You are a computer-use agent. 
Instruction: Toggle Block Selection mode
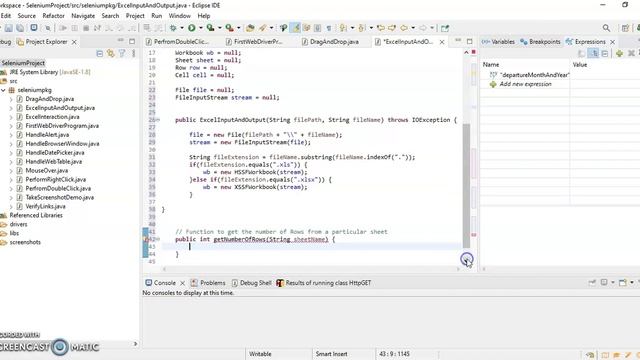[x=318, y=28]
